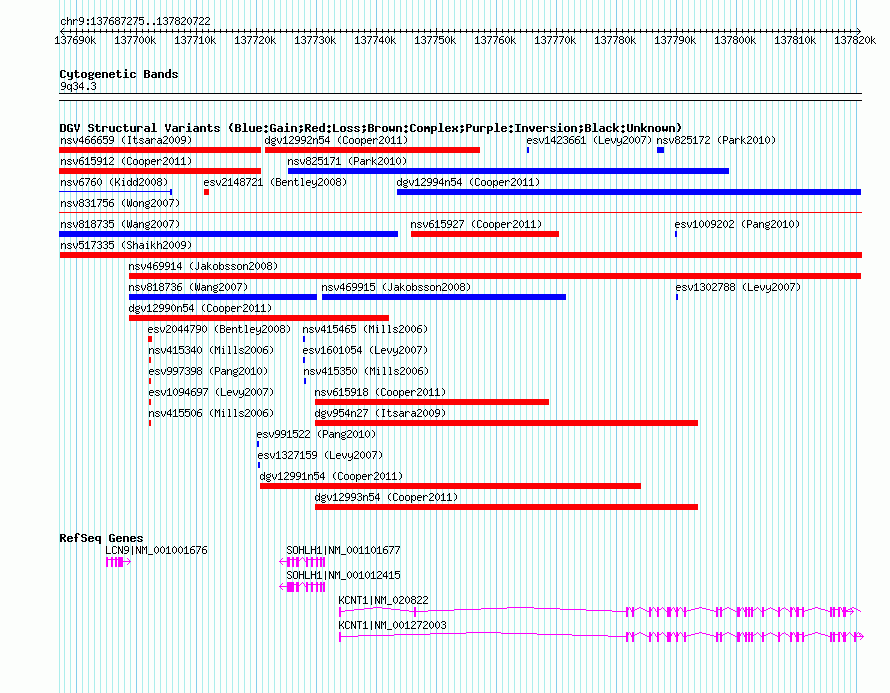890x693 pixels.
Task: Click the dgv12991n54 (Cooper2011) red bar
Action: pyautogui.click(x=450, y=486)
